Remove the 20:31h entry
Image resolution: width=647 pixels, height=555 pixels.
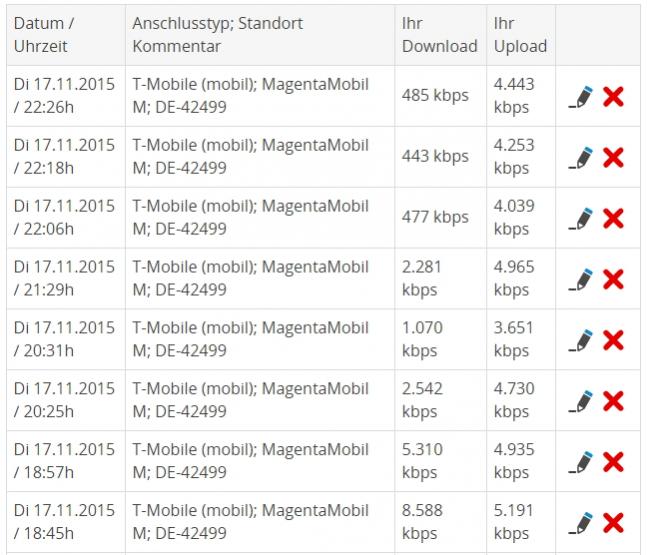pyautogui.click(x=613, y=340)
